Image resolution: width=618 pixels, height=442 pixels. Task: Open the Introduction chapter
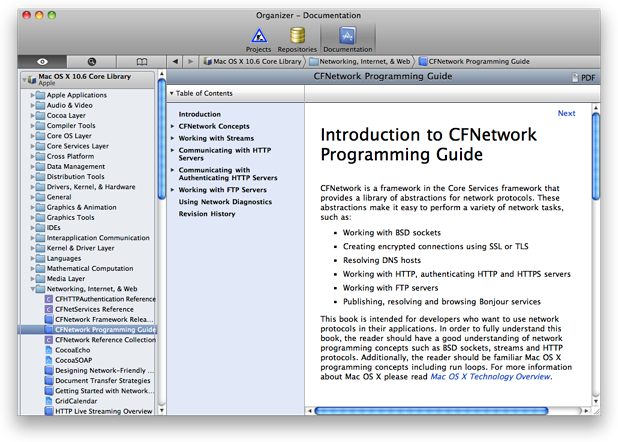(x=199, y=114)
